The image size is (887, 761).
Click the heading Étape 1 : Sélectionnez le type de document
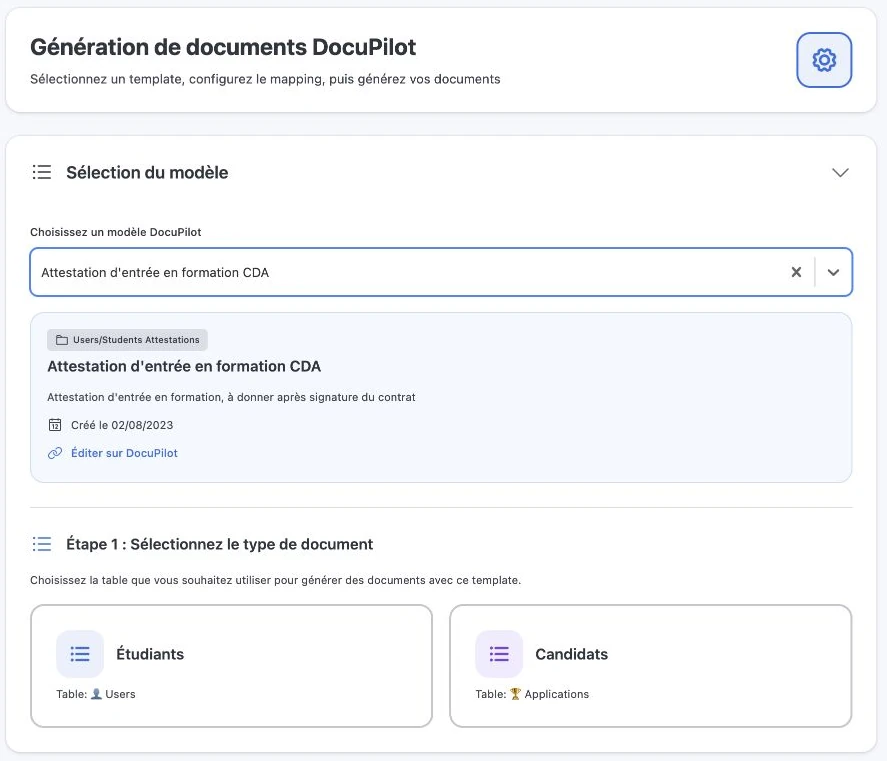[219, 544]
